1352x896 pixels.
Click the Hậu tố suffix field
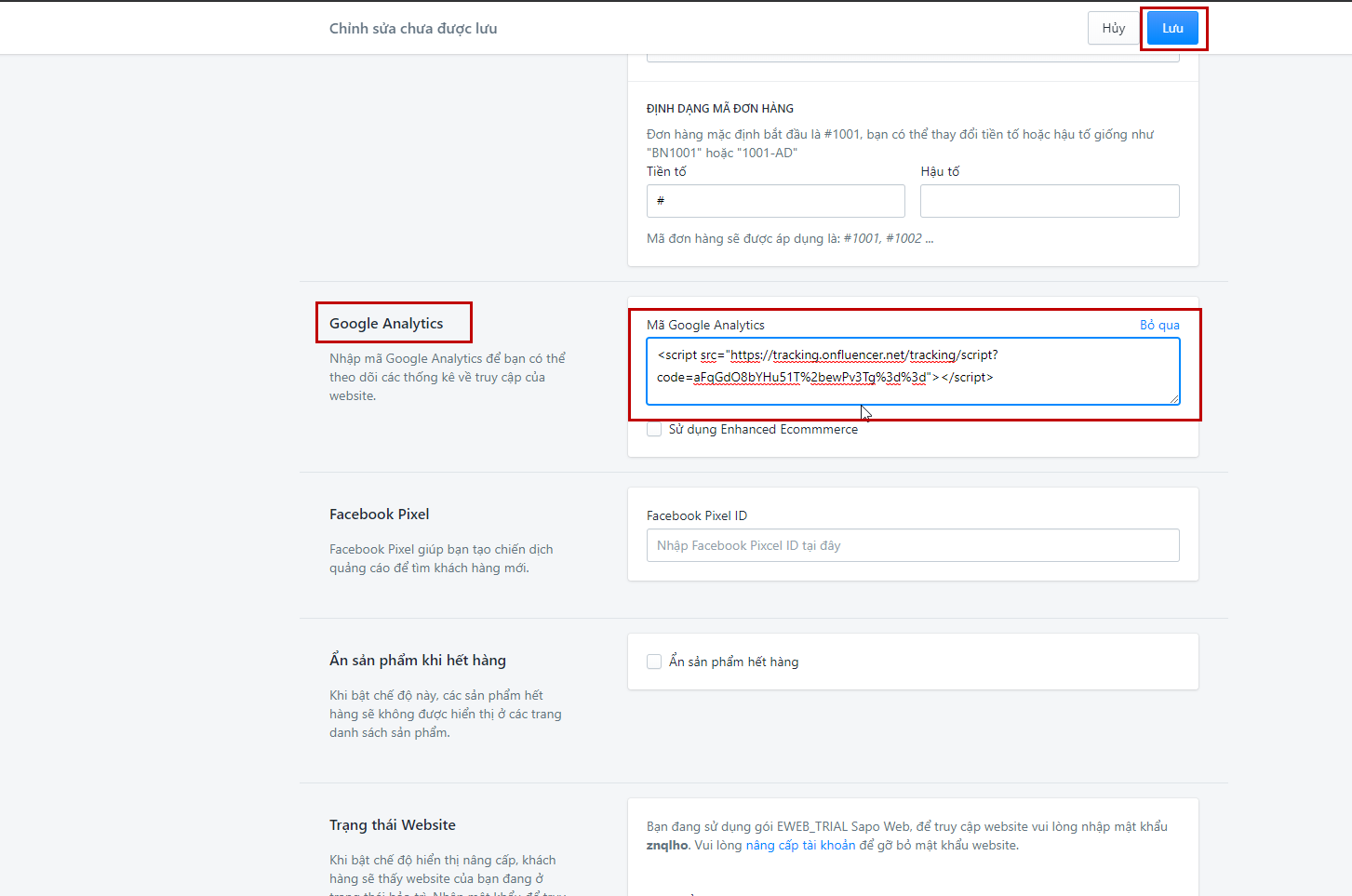tap(1050, 201)
